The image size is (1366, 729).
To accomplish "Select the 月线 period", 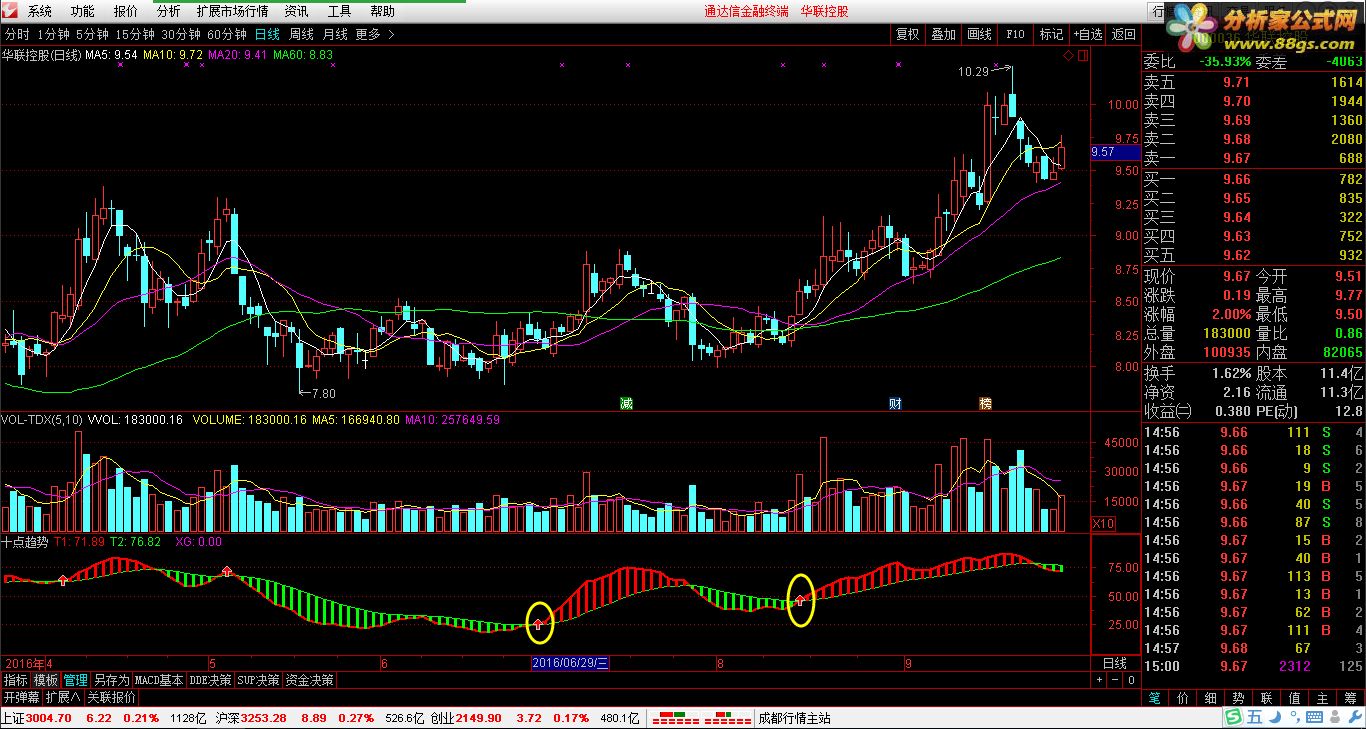I will pyautogui.click(x=335, y=34).
